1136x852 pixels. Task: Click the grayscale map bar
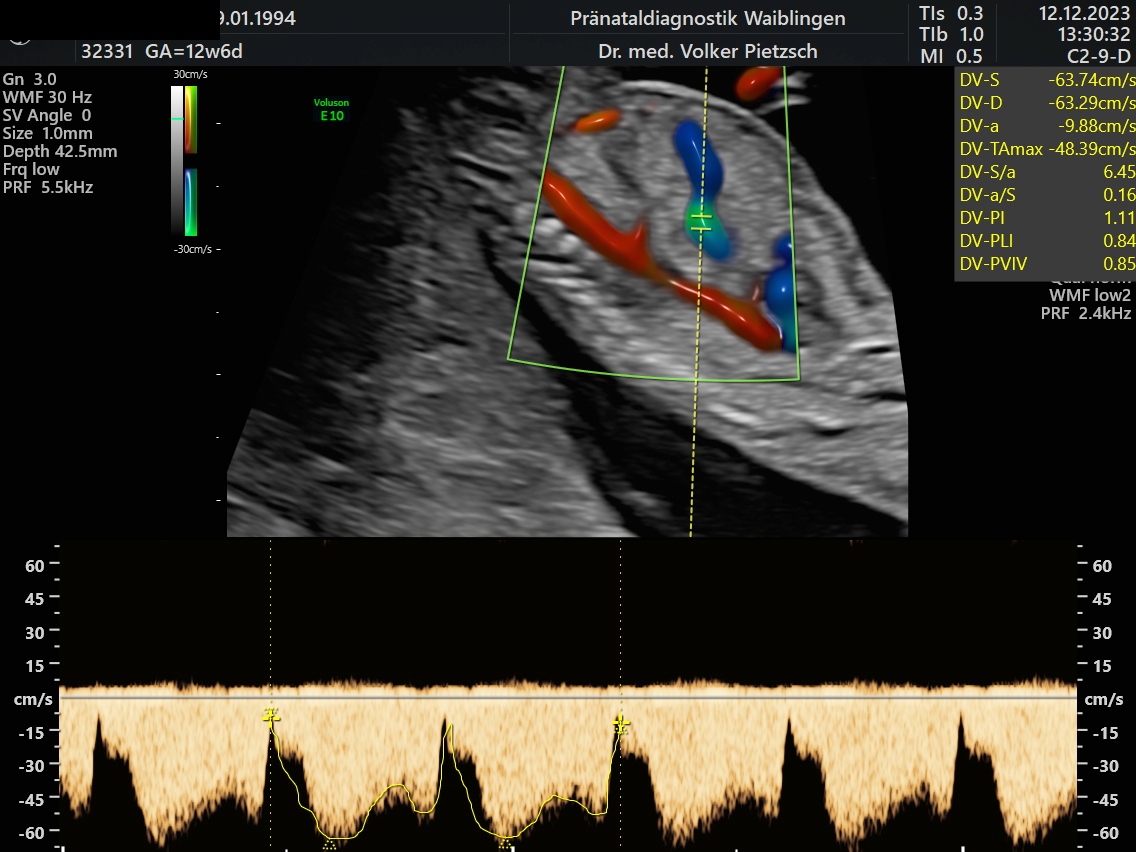[x=177, y=160]
